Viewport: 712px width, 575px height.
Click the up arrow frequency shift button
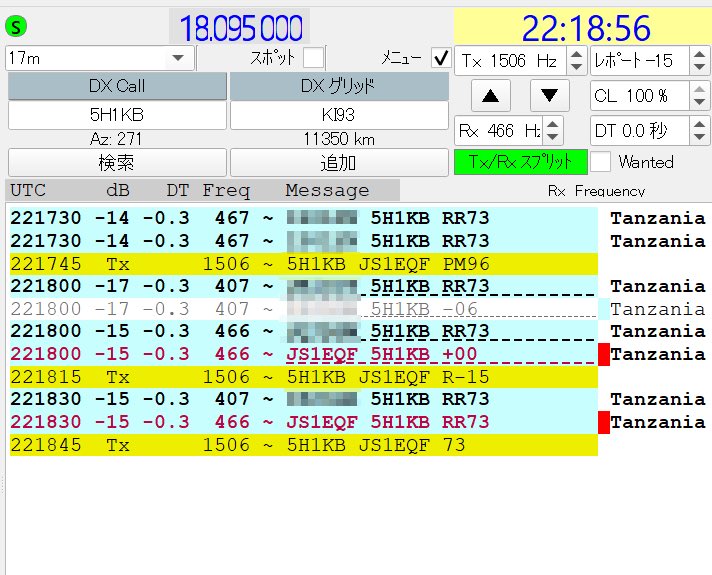click(490, 96)
